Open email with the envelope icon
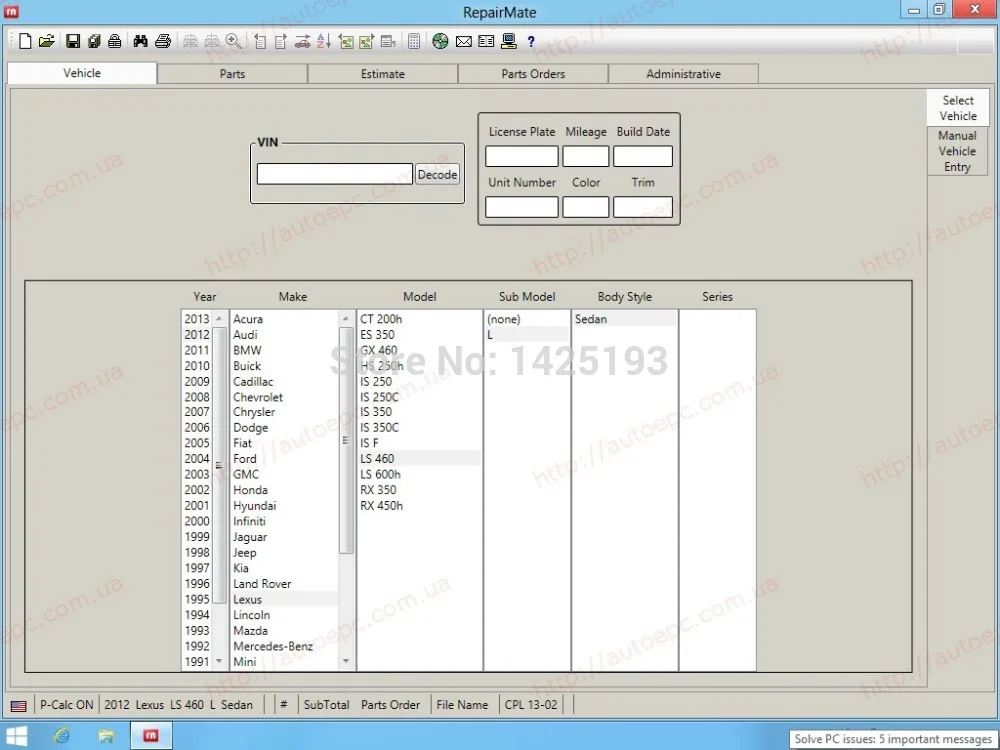Viewport: 1000px width, 750px height. pos(464,41)
